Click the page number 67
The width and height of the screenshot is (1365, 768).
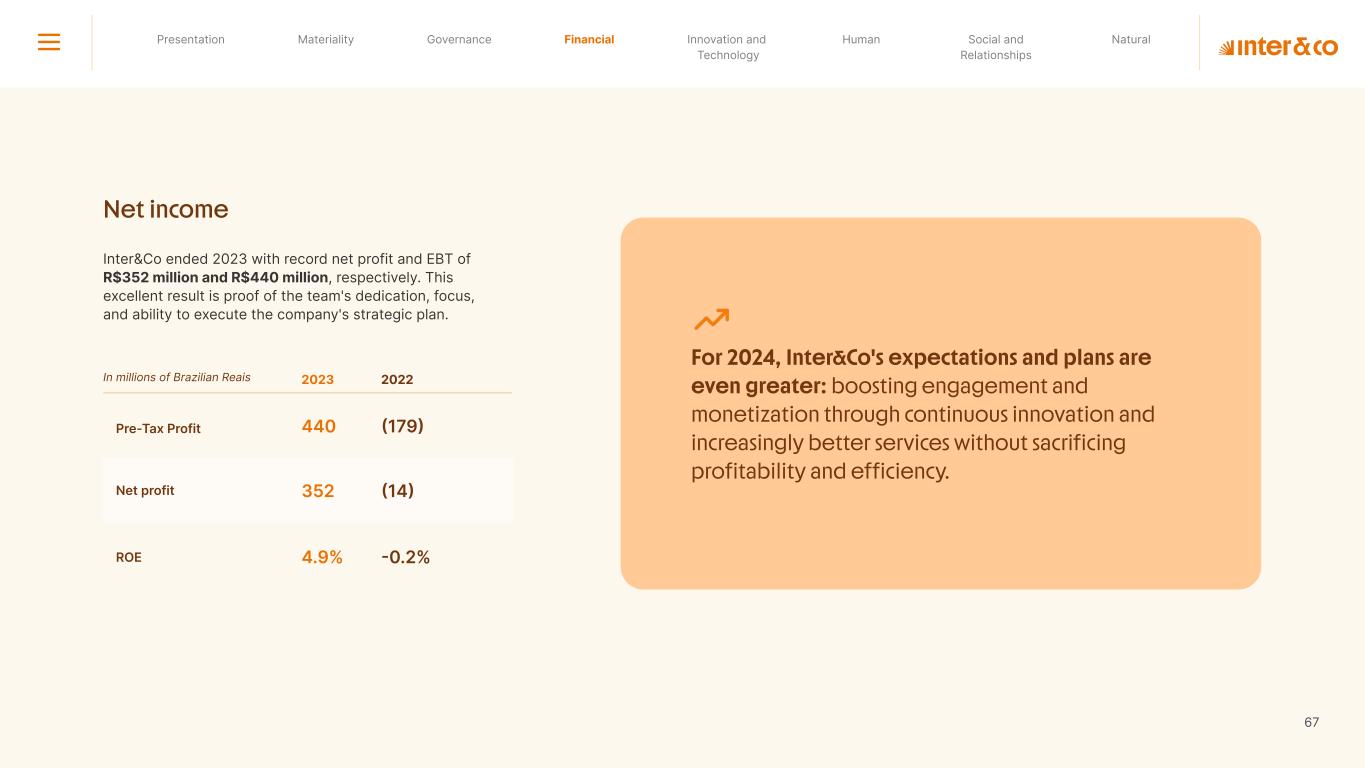1311,722
